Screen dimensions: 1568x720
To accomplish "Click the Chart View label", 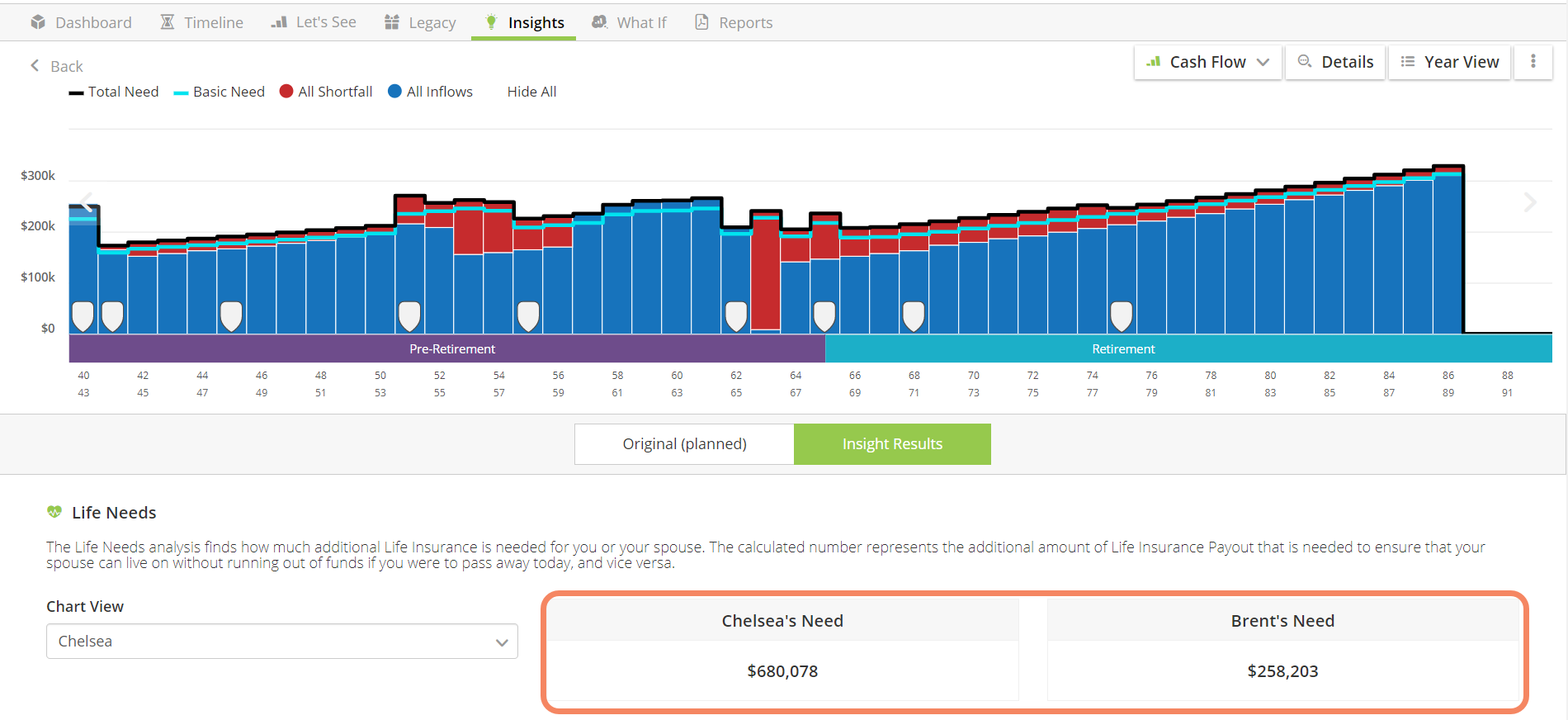I will point(85,607).
